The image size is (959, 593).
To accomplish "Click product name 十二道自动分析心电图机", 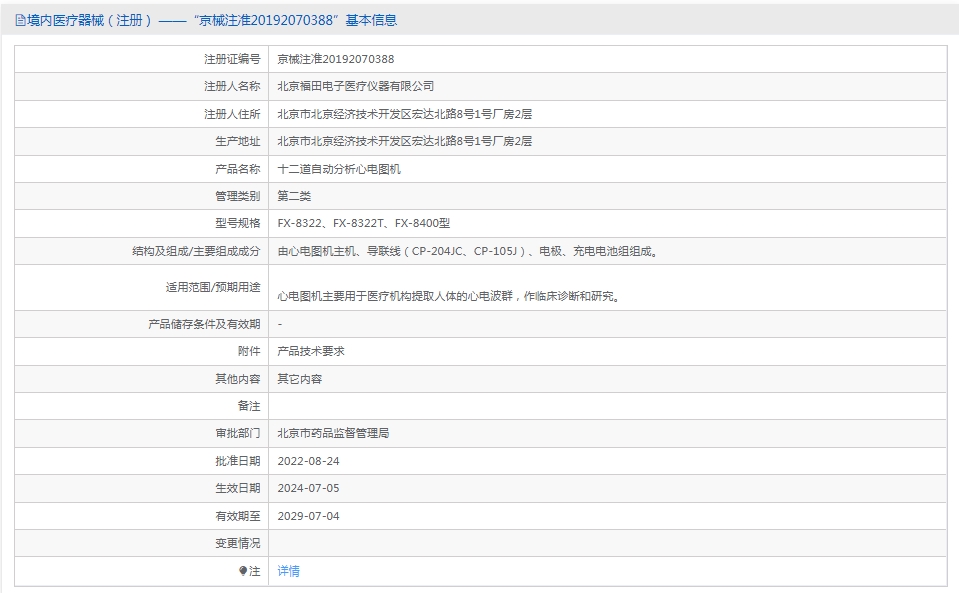I will coord(339,169).
